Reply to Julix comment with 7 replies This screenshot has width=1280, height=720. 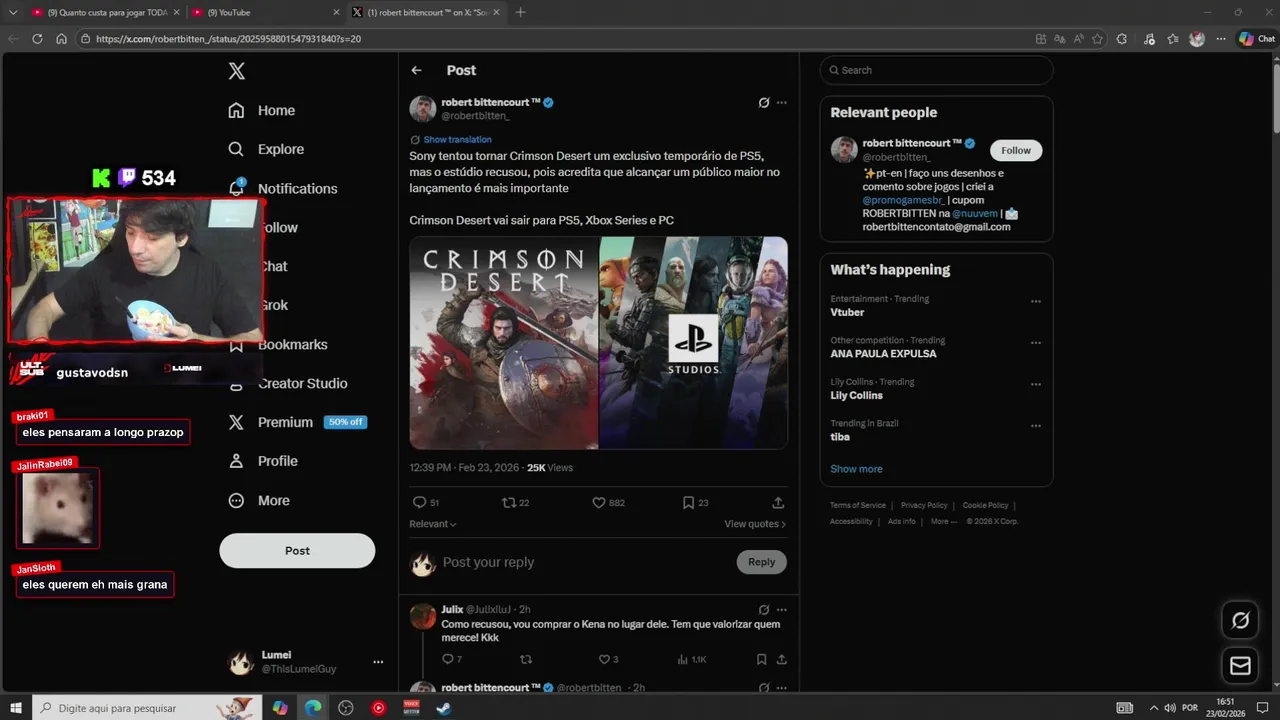452,660
